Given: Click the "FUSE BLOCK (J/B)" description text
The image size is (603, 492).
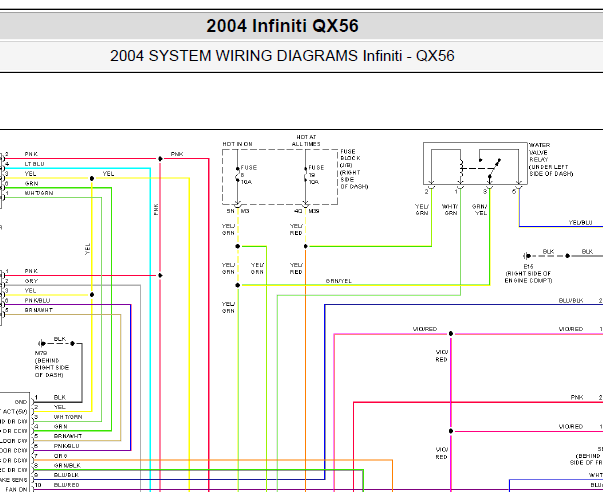Looking at the screenshot, I should pyautogui.click(x=354, y=169).
